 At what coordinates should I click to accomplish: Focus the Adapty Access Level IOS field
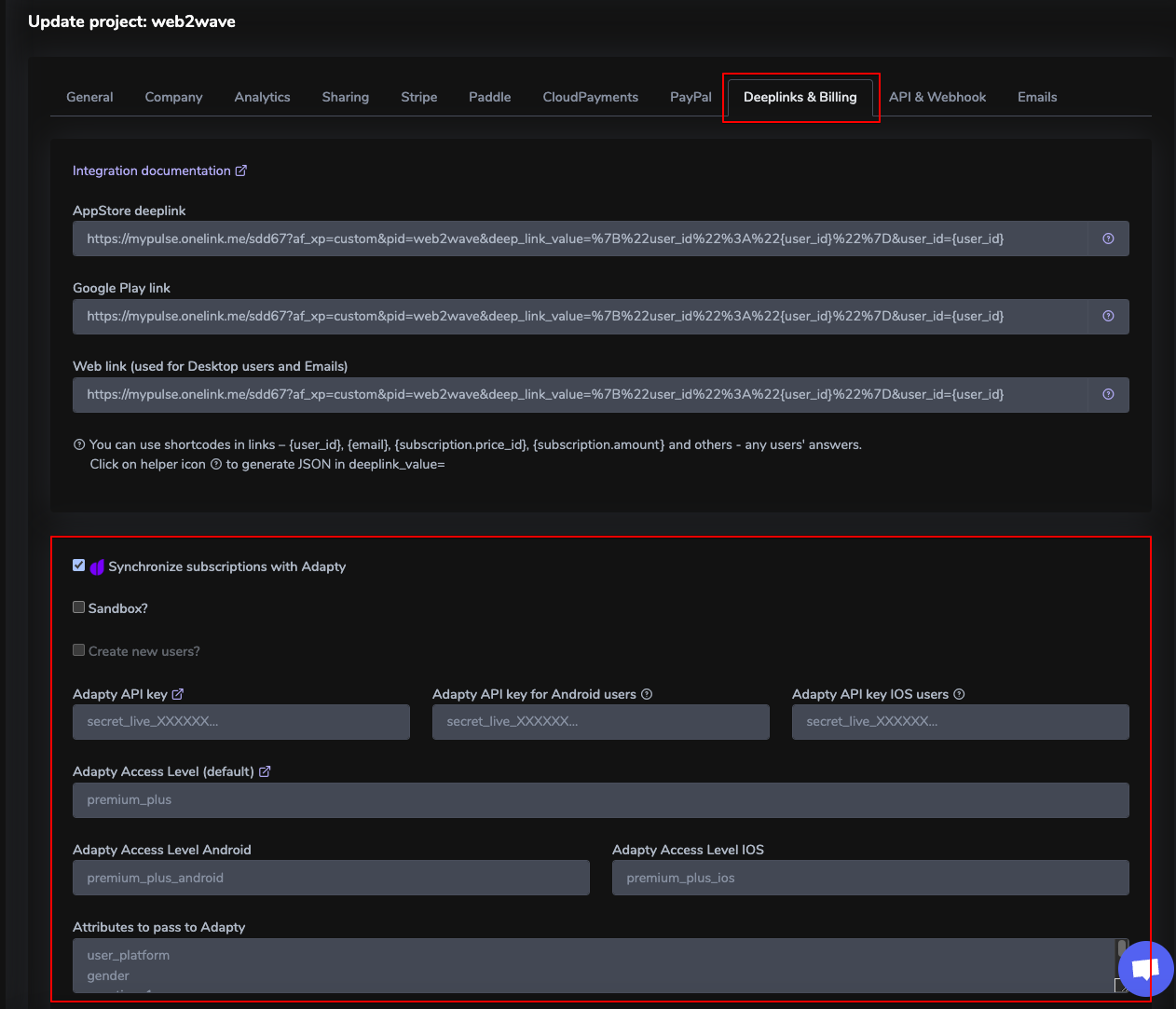tap(870, 878)
